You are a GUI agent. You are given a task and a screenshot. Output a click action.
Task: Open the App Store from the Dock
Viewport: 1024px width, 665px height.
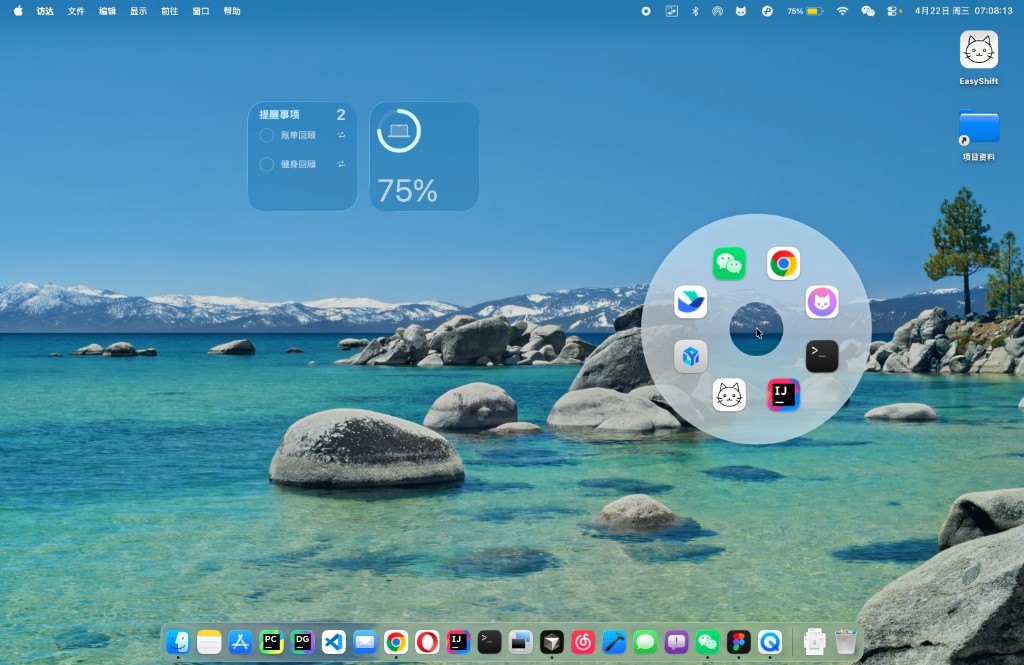tap(240, 642)
